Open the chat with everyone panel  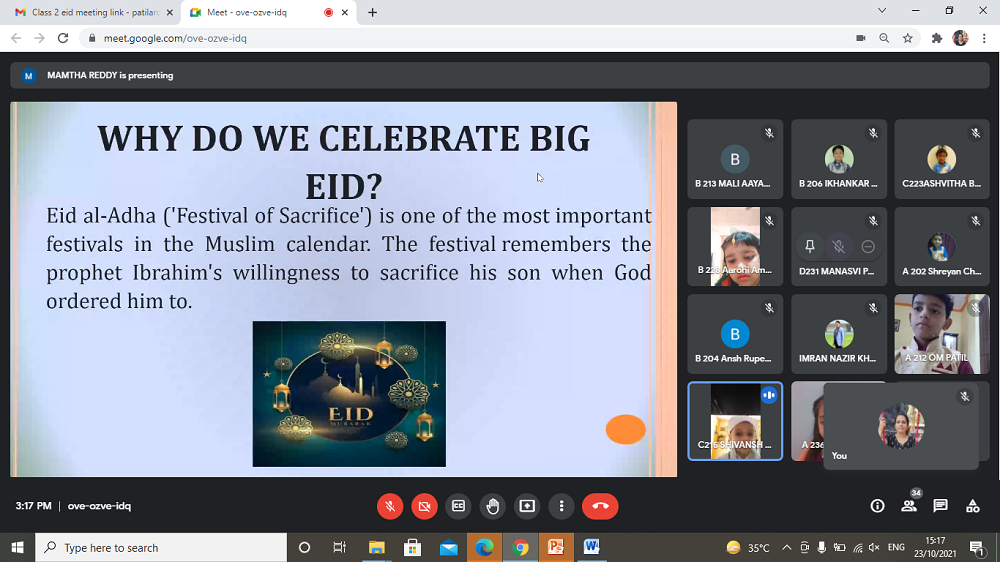tap(940, 506)
